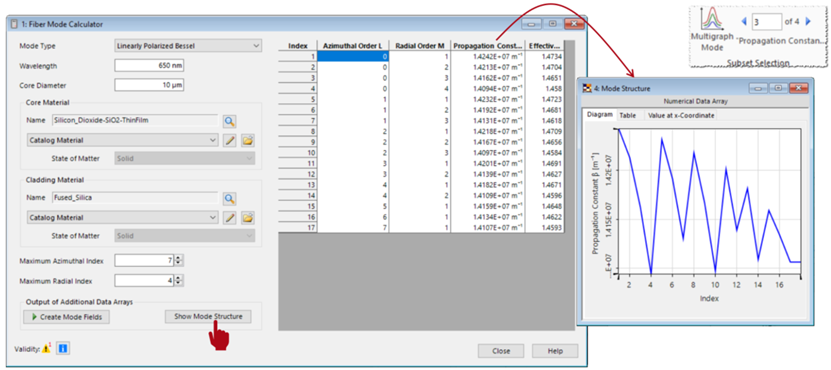Click the Mode Structure window title icon
Viewport: 831px width, 370px height.
click(x=587, y=89)
